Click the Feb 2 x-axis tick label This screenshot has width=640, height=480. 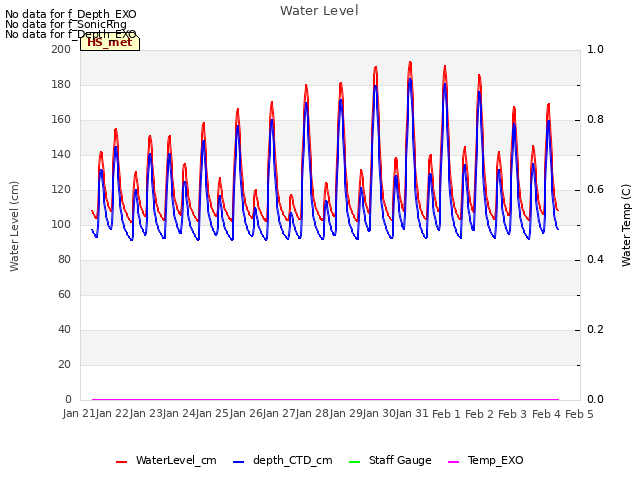pyautogui.click(x=479, y=414)
